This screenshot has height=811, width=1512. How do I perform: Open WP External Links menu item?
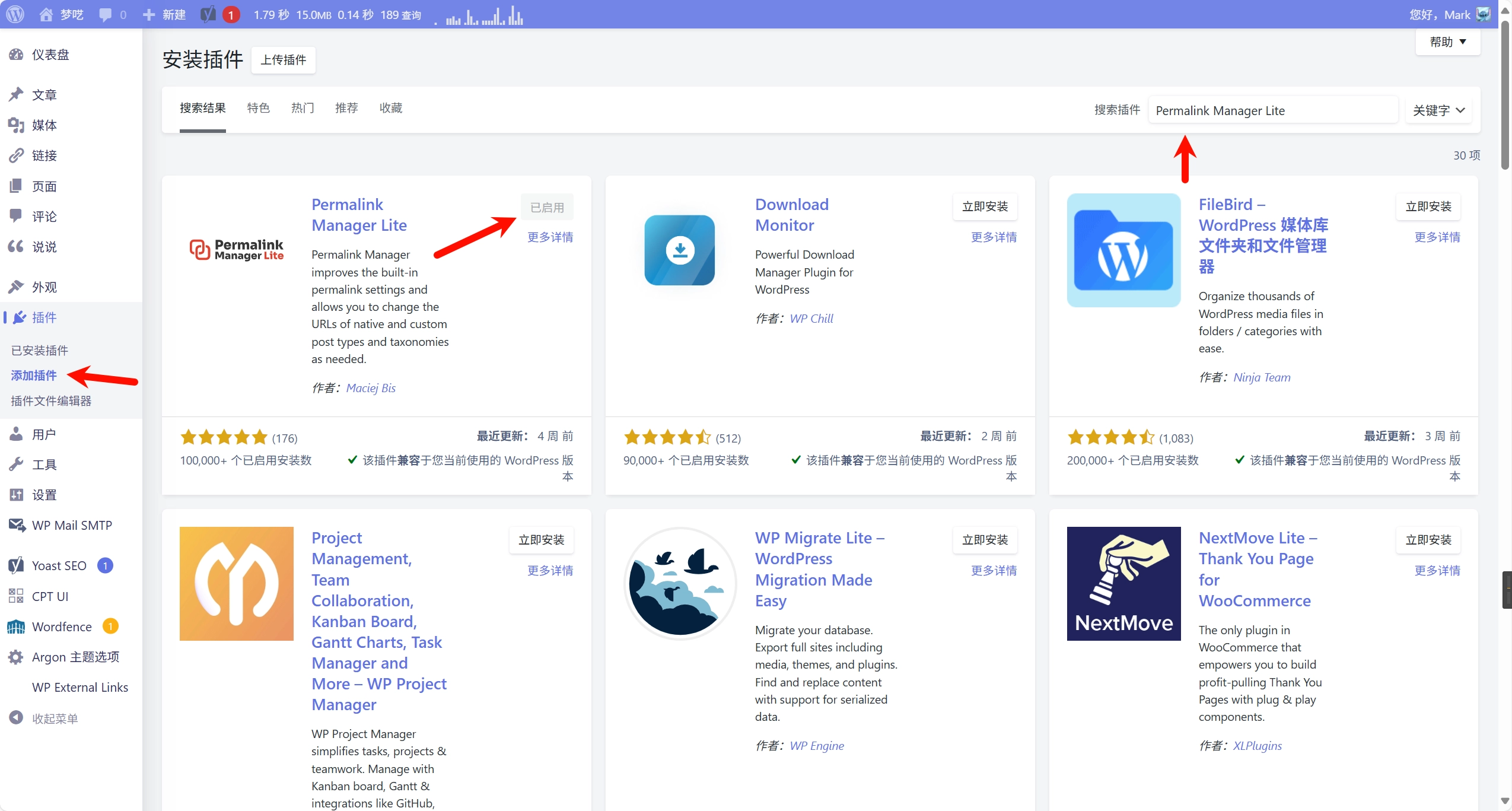click(x=80, y=687)
